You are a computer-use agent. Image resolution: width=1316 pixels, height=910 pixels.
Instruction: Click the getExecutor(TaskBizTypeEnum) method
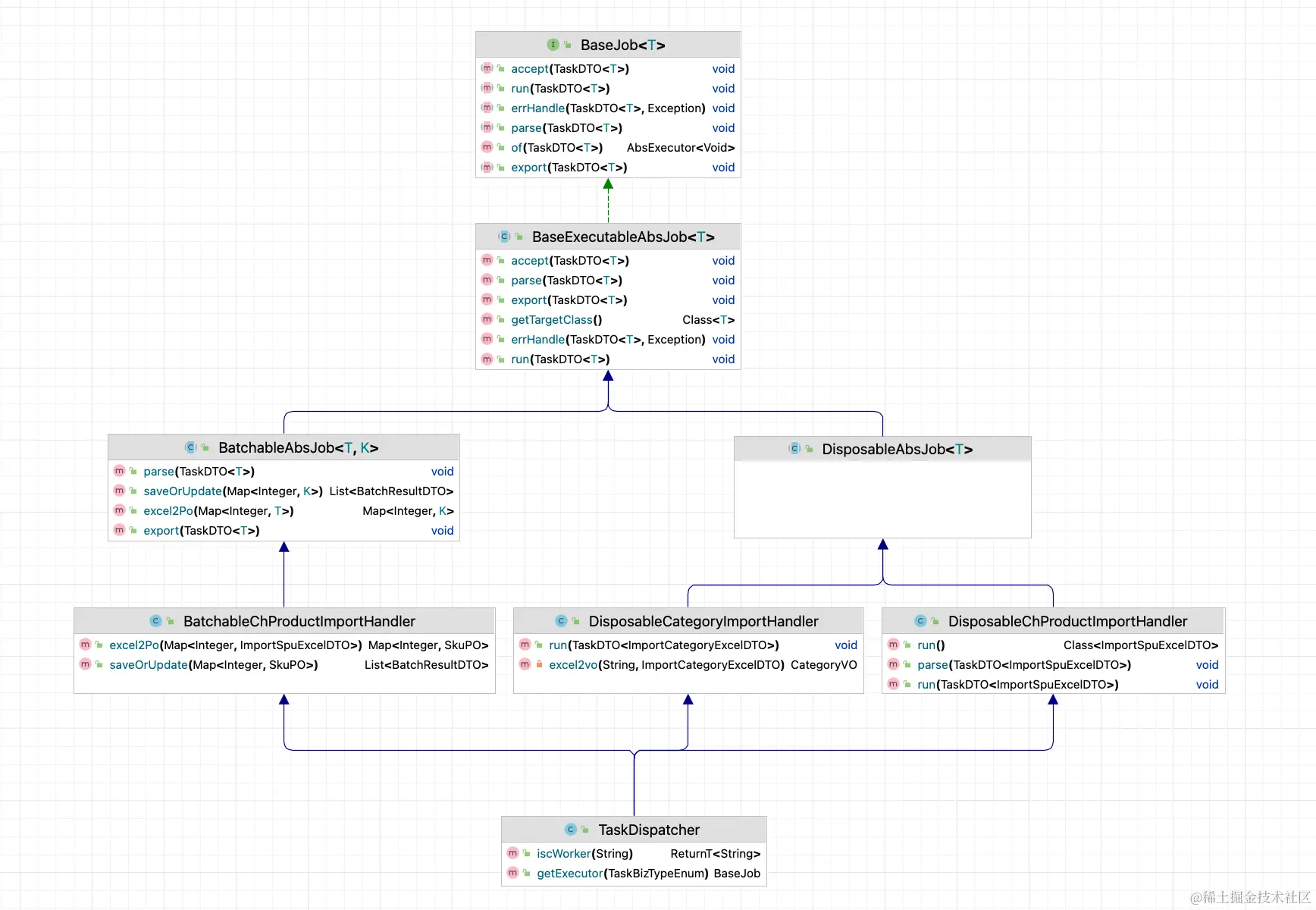tap(622, 873)
